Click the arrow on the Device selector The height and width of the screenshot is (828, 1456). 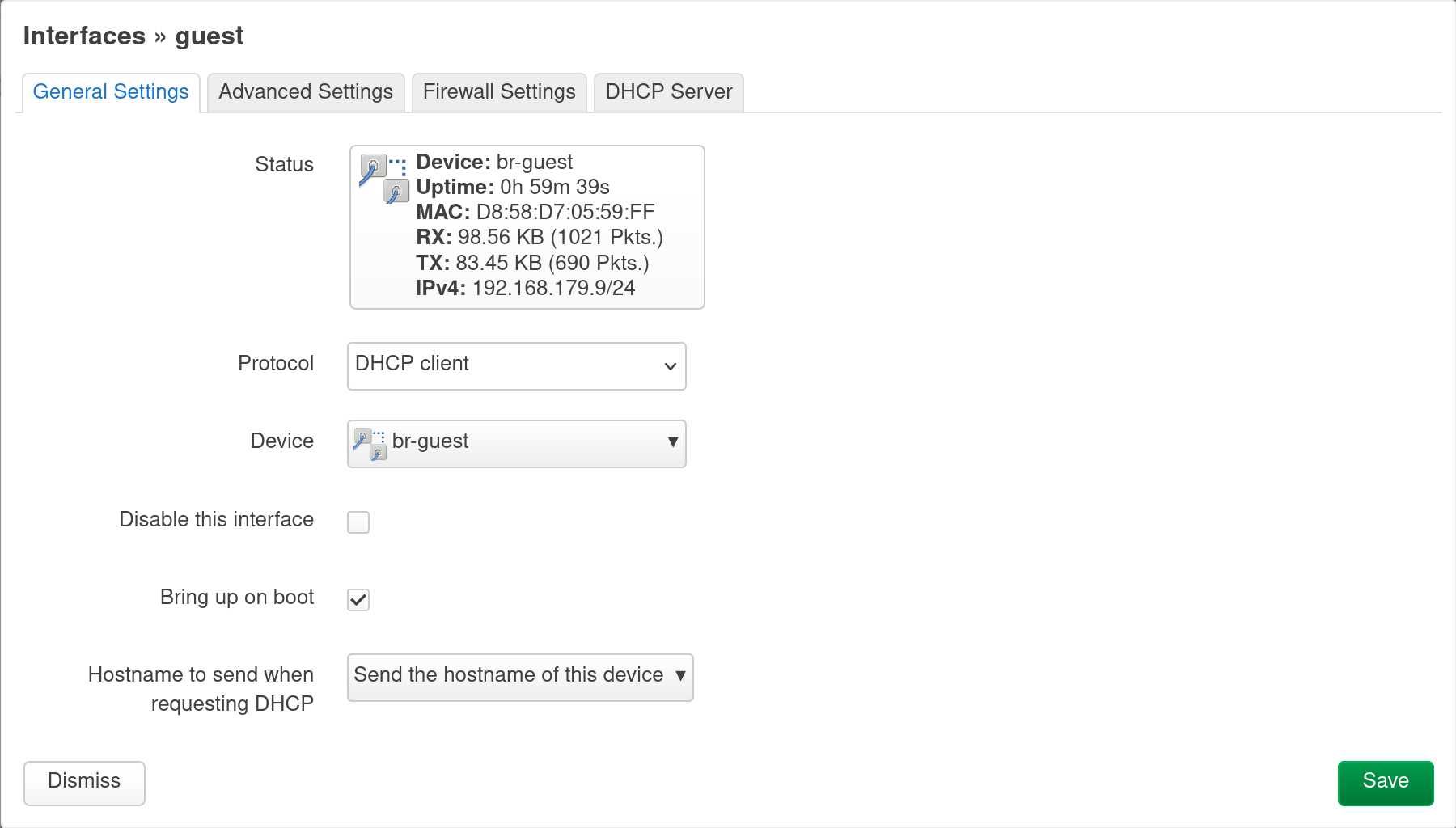tap(672, 443)
